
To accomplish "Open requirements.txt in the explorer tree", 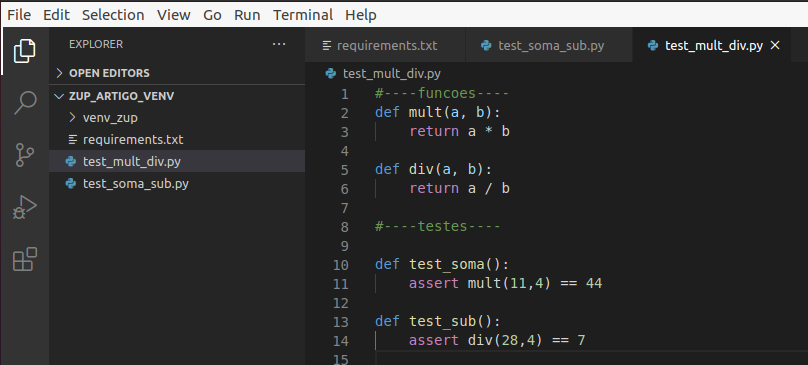I will [x=177, y=140].
